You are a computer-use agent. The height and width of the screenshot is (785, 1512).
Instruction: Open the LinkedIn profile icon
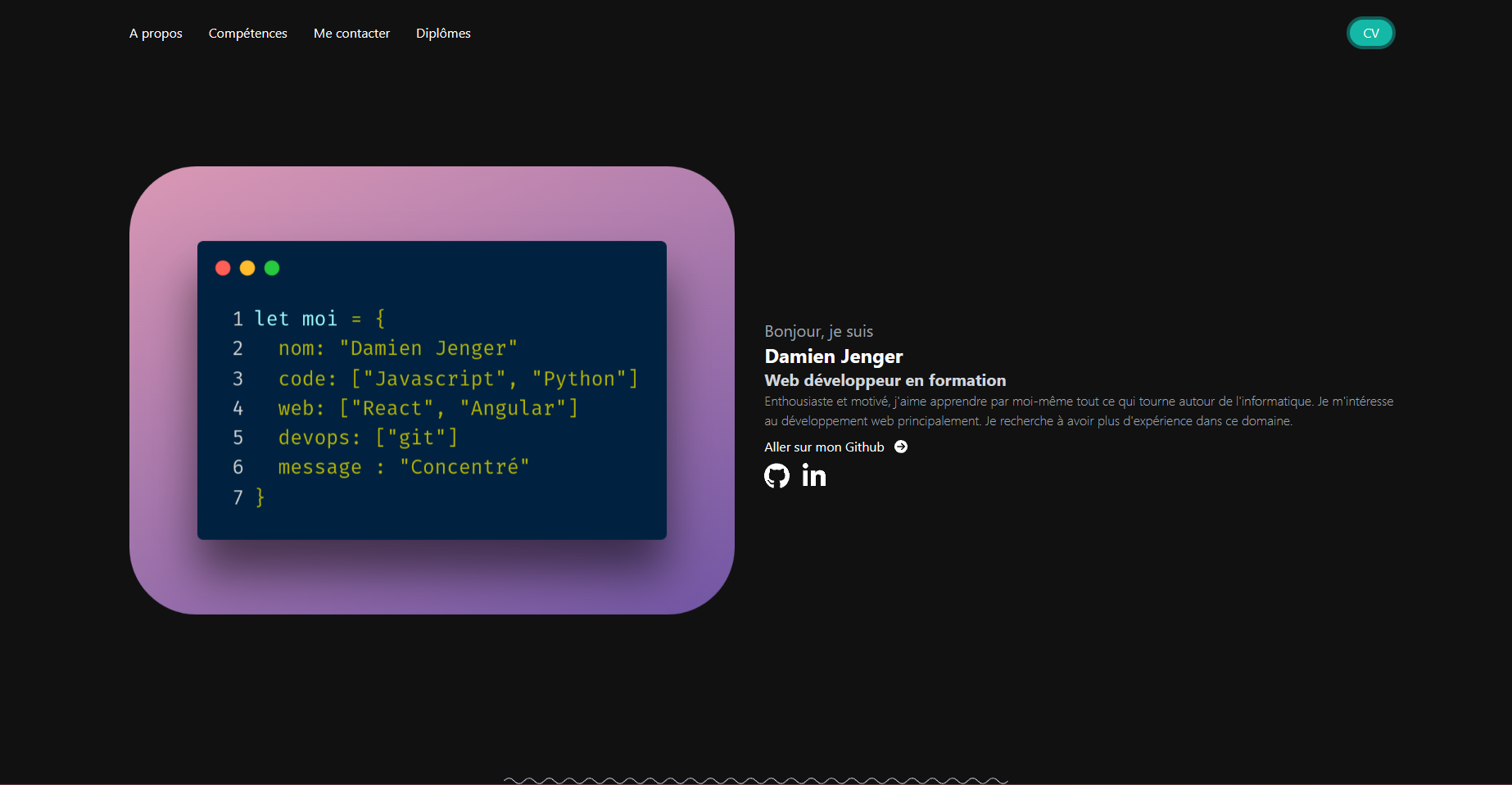814,475
